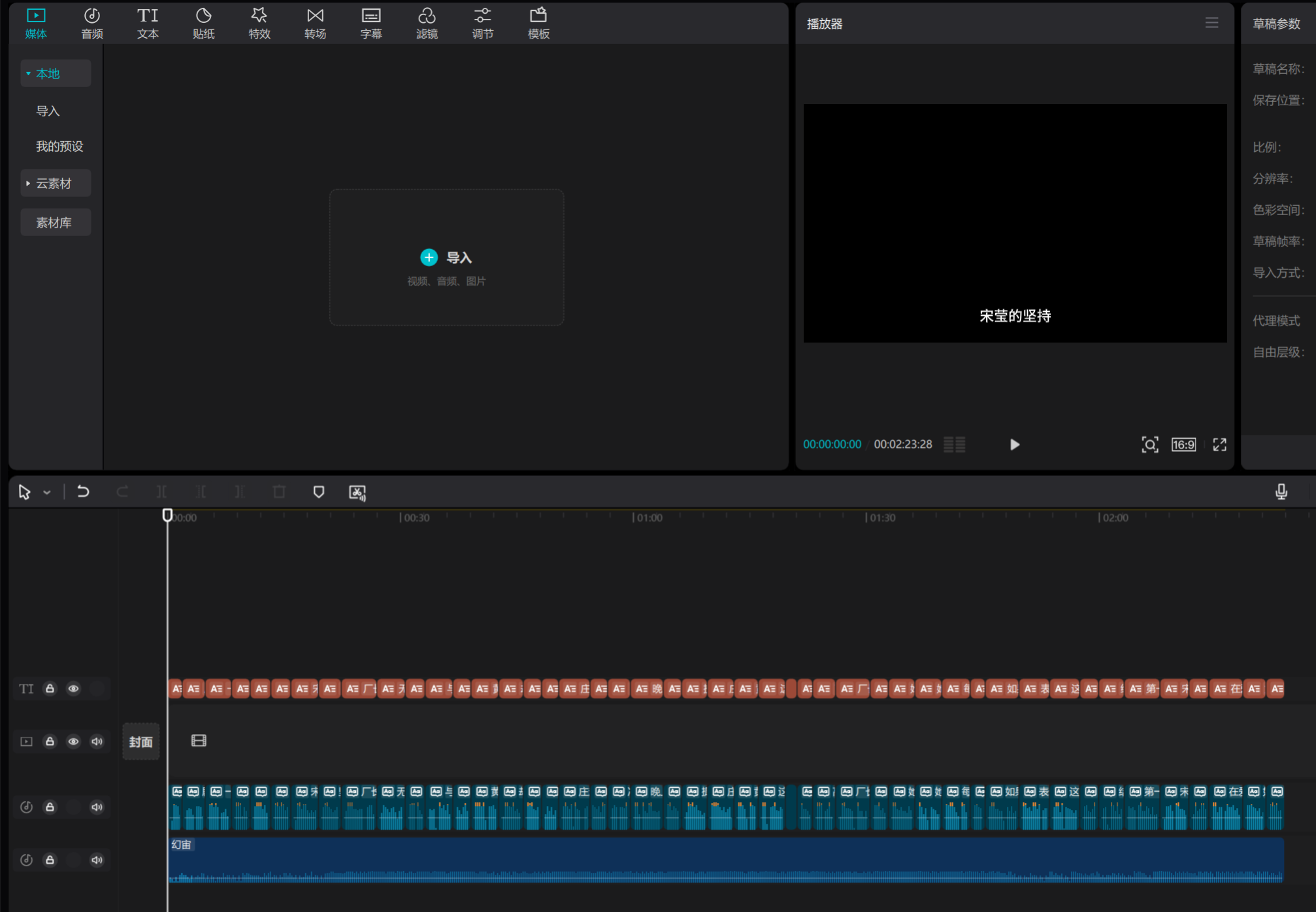The height and width of the screenshot is (912, 1316).
Task: Open the 转场 transitions panel
Action: tap(315, 23)
